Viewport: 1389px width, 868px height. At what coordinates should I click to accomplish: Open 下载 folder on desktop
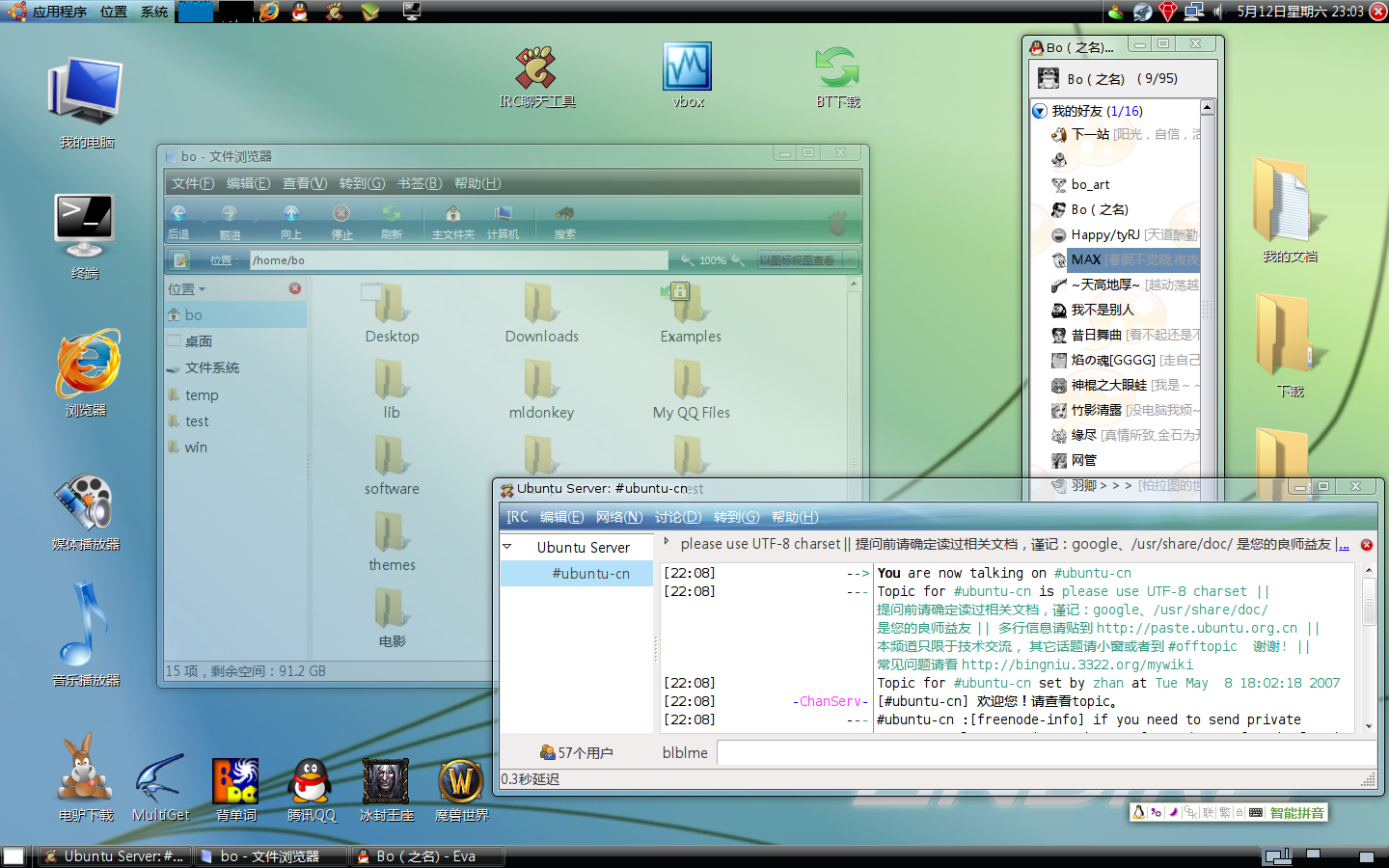pos(1289,345)
